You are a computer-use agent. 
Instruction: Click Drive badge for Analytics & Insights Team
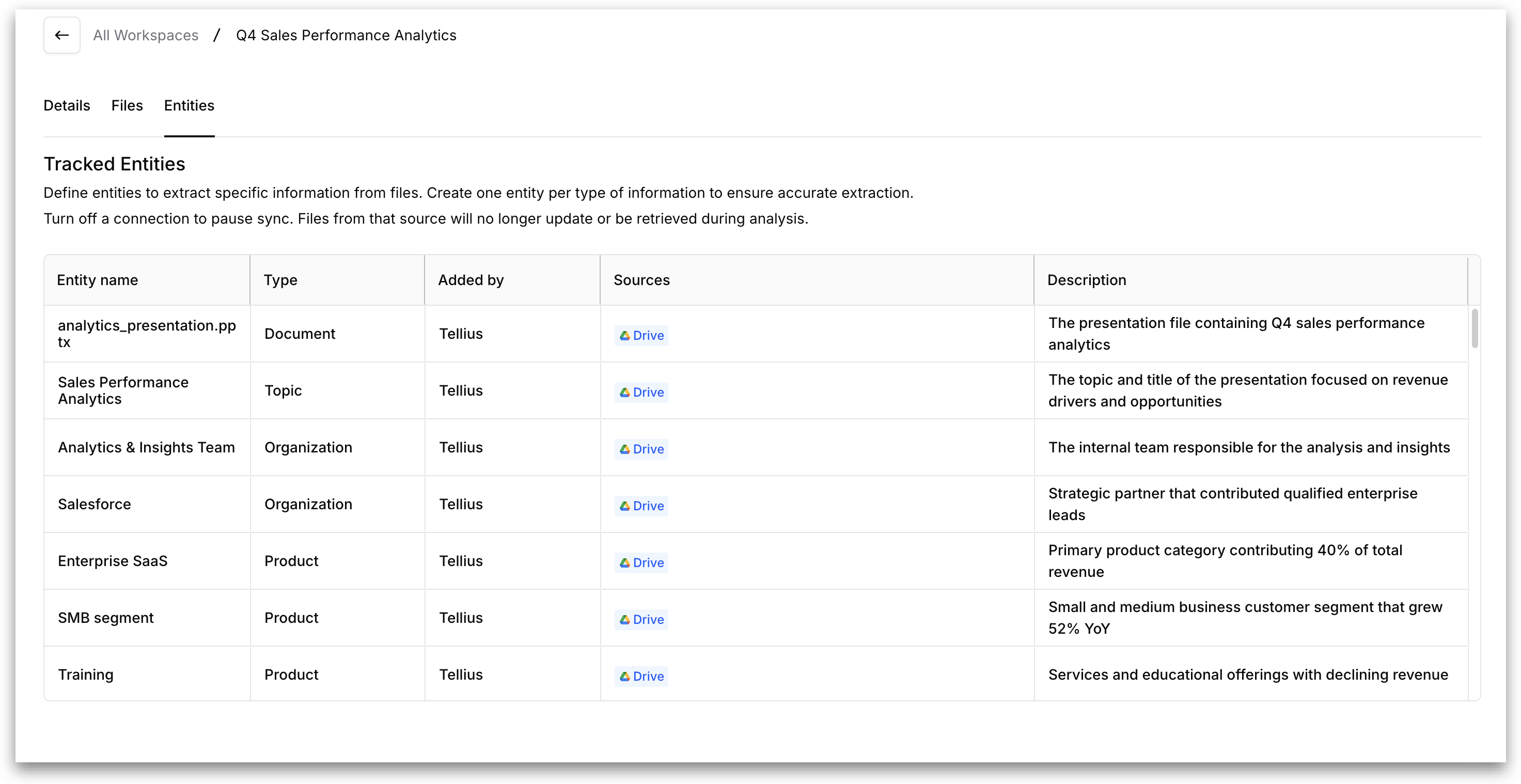point(641,449)
